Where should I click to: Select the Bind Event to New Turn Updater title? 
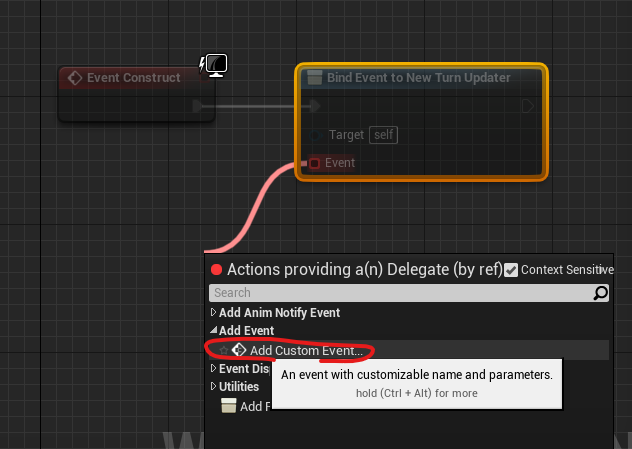418,77
